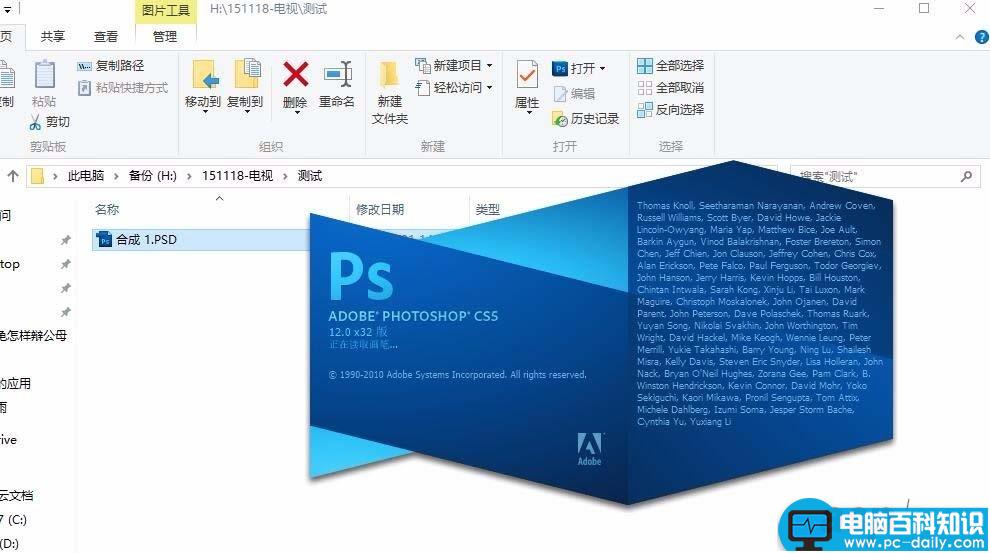Click the folder icon in the address bar
This screenshot has height=553, width=990.
tap(37, 176)
